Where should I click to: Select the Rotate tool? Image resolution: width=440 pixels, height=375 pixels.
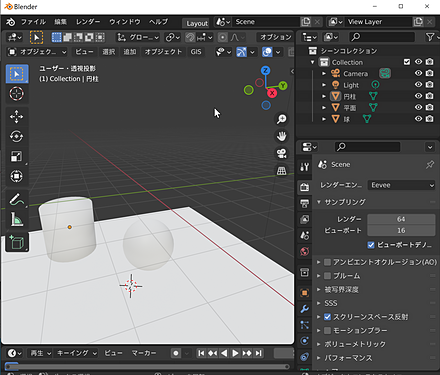tap(16, 136)
